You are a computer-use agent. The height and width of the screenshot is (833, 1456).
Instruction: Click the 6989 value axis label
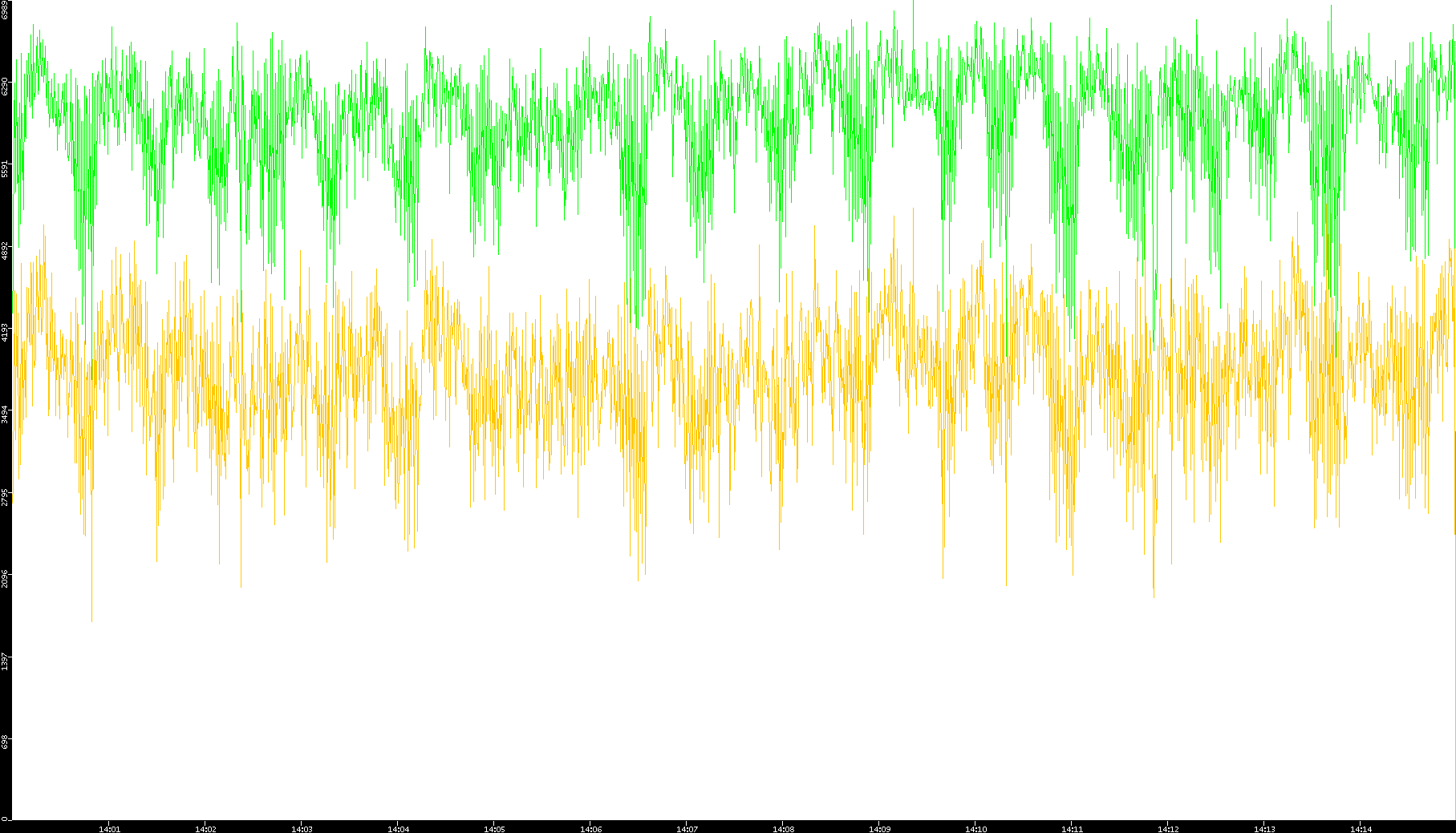(x=6, y=10)
